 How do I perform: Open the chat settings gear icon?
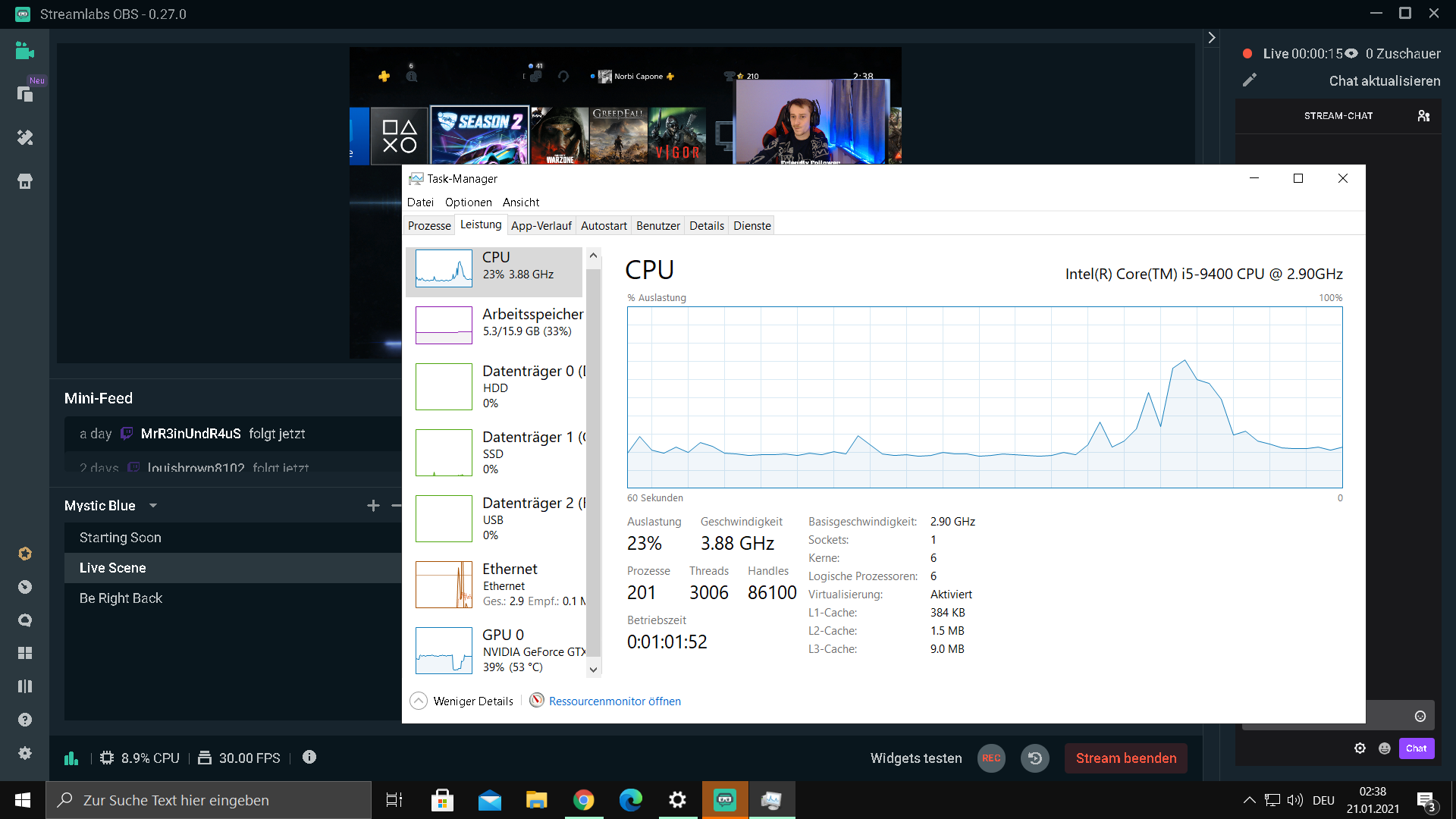pyautogui.click(x=1360, y=748)
